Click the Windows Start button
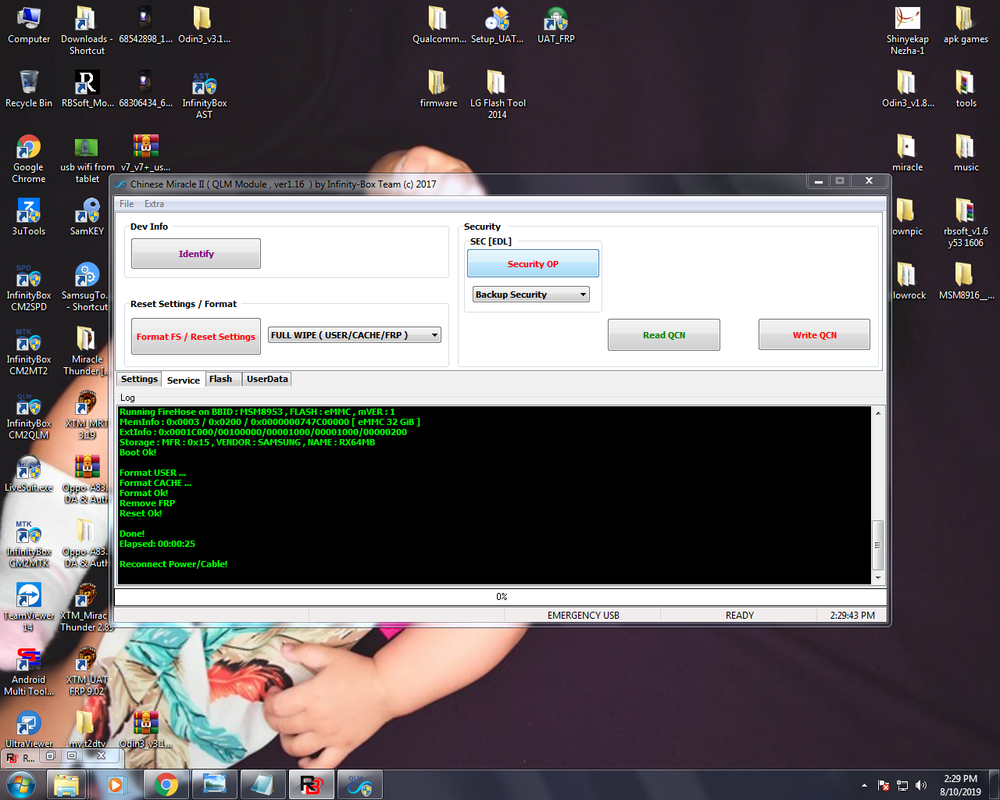1000x800 pixels. pos(20,784)
